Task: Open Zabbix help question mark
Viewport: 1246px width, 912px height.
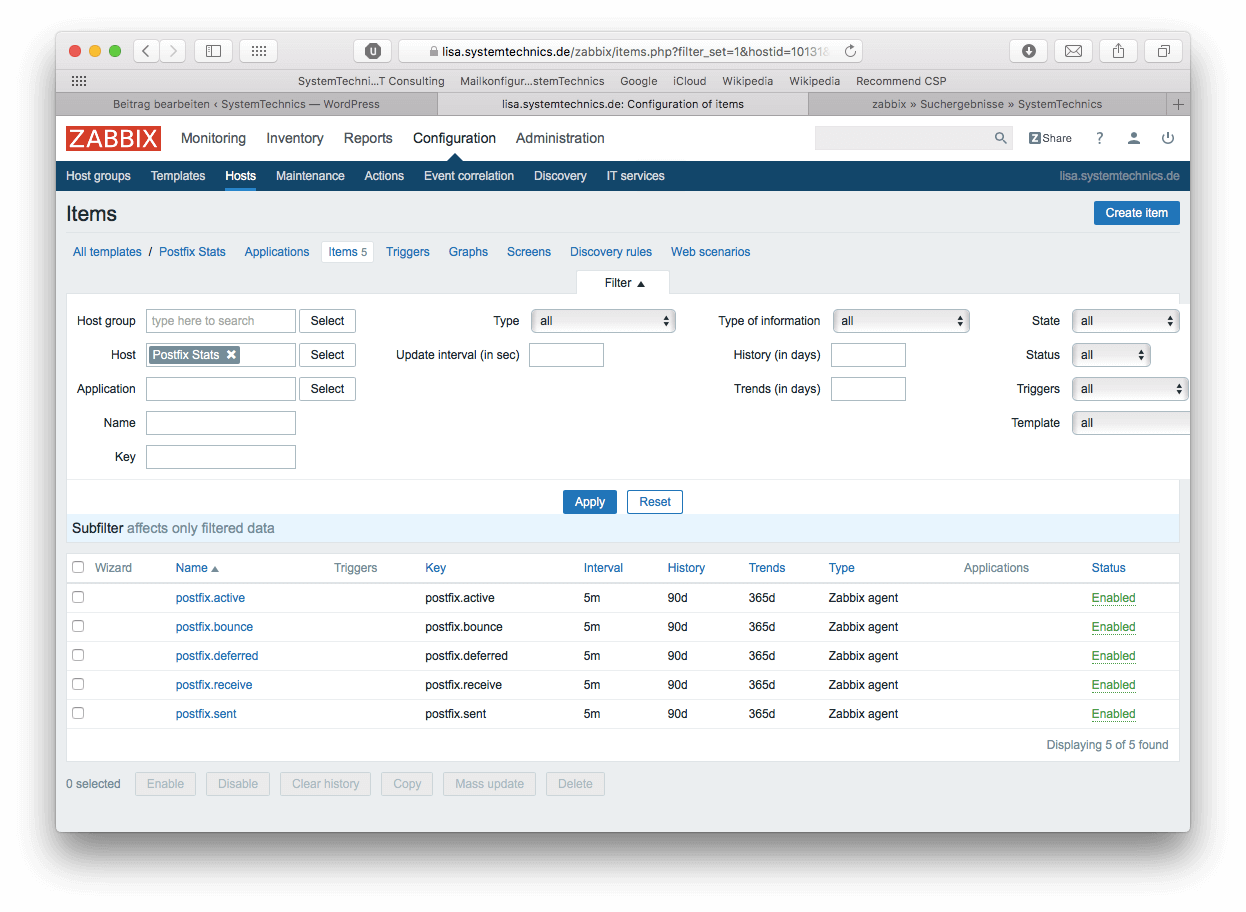Action: tap(1100, 138)
